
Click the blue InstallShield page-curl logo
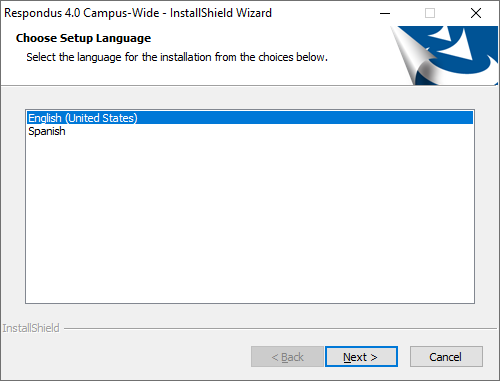point(445,55)
